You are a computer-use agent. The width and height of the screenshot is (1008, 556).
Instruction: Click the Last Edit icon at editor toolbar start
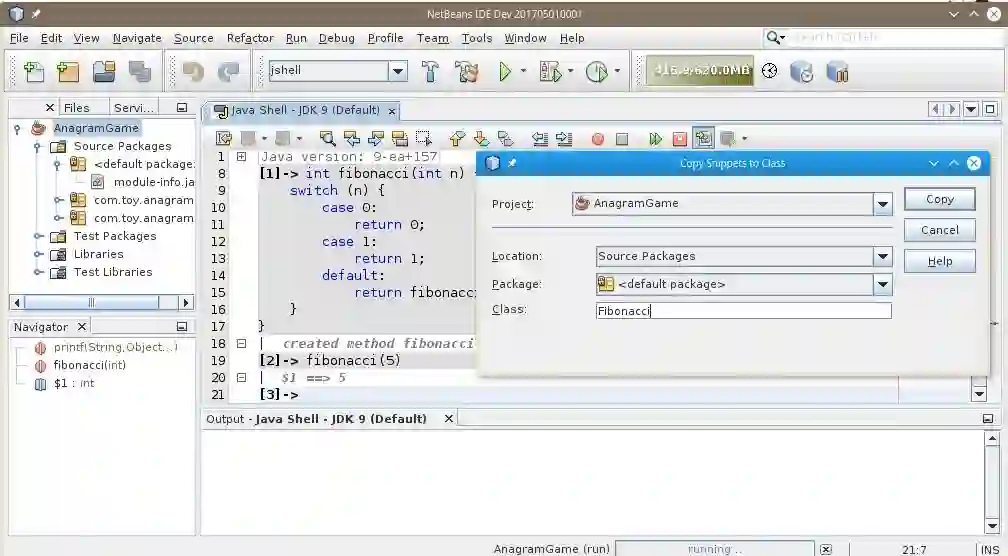point(224,138)
